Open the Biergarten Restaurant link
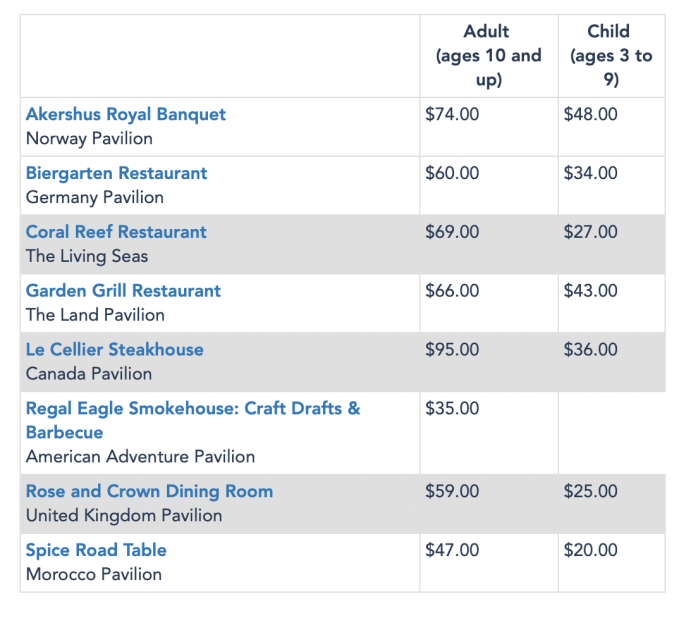698x625 pixels. tap(116, 173)
